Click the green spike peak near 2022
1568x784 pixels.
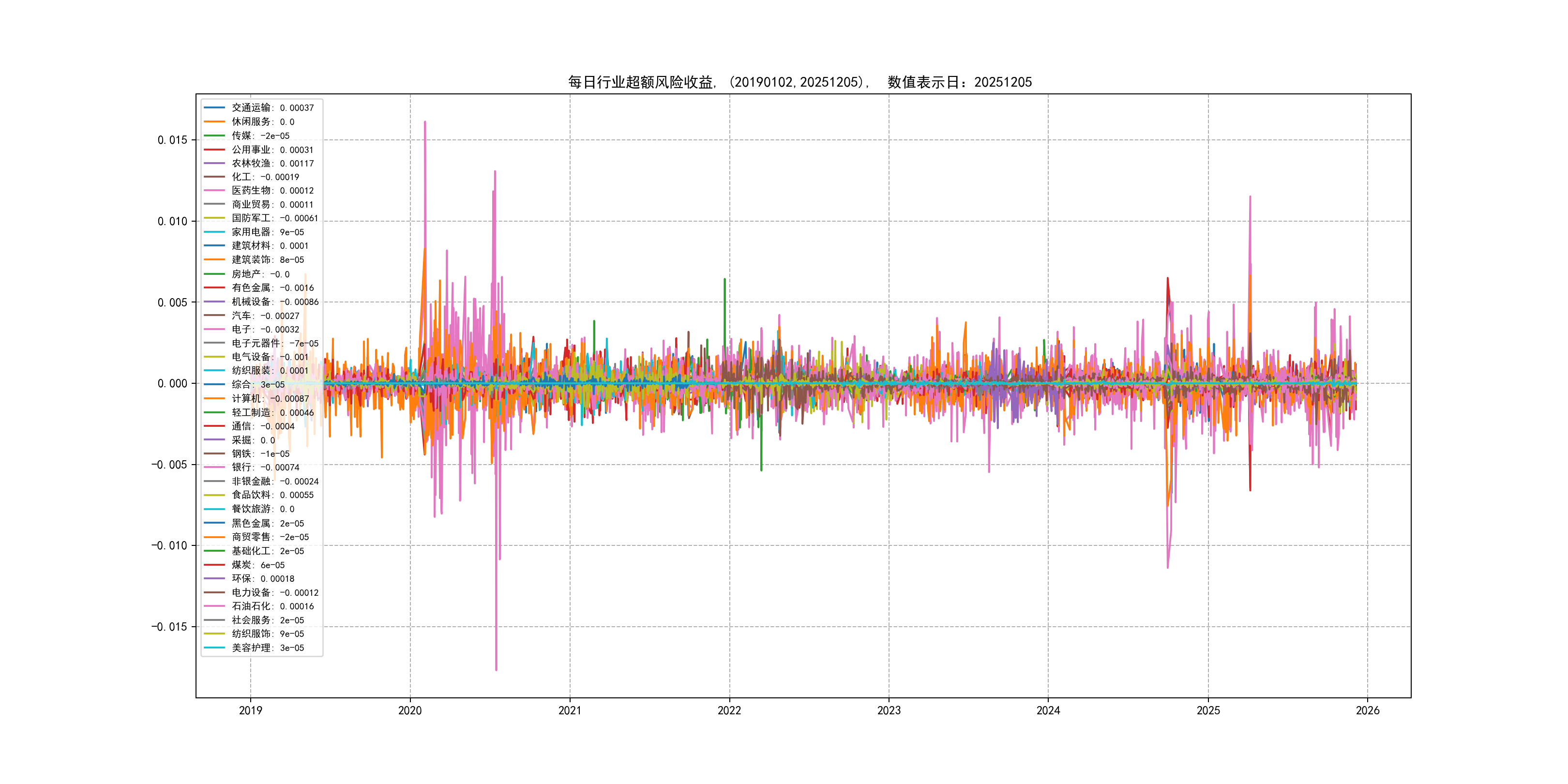pos(724,280)
